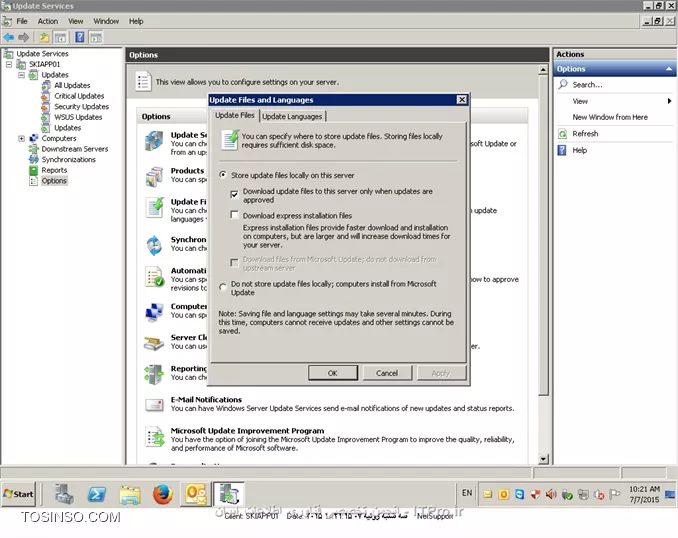This screenshot has height=538, width=678.
Task: Collapse the Updates tree node
Action: 21,75
